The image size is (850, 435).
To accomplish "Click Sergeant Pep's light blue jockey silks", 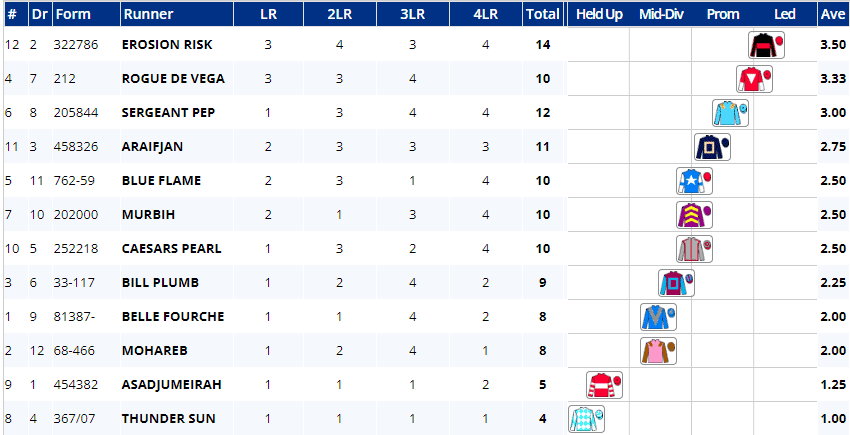I will pyautogui.click(x=728, y=113).
